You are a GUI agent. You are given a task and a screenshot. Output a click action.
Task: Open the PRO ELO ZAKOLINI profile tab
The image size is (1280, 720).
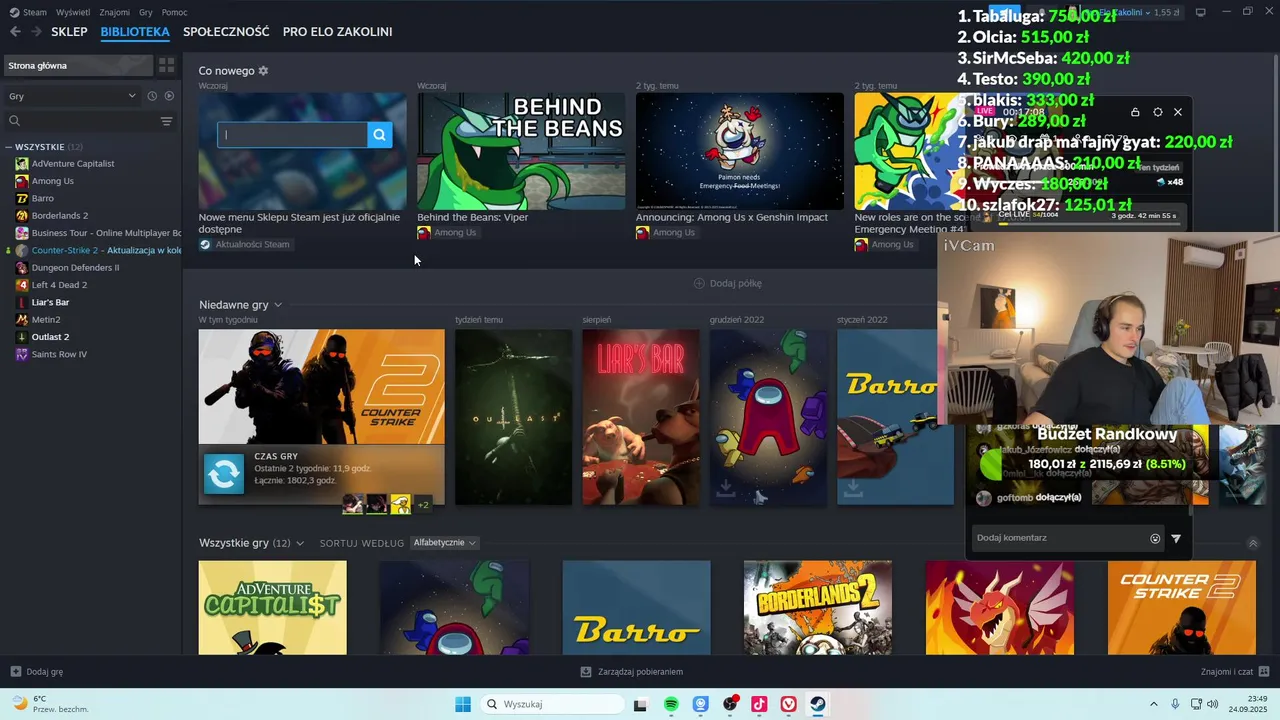[337, 32]
